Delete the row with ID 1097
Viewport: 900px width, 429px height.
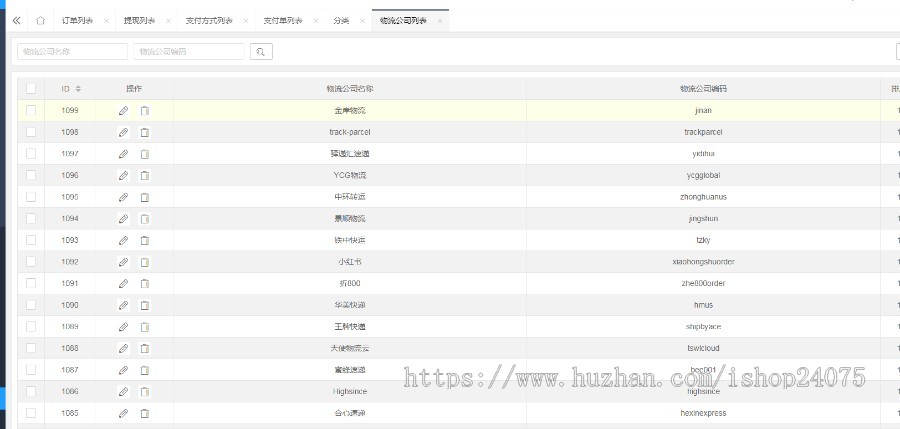tap(145, 154)
